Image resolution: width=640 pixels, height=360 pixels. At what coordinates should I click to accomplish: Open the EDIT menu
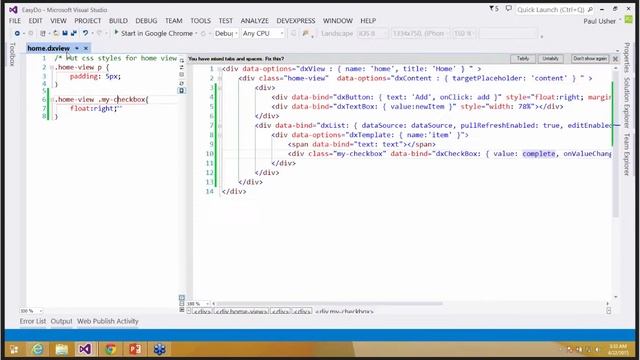click(x=36, y=21)
